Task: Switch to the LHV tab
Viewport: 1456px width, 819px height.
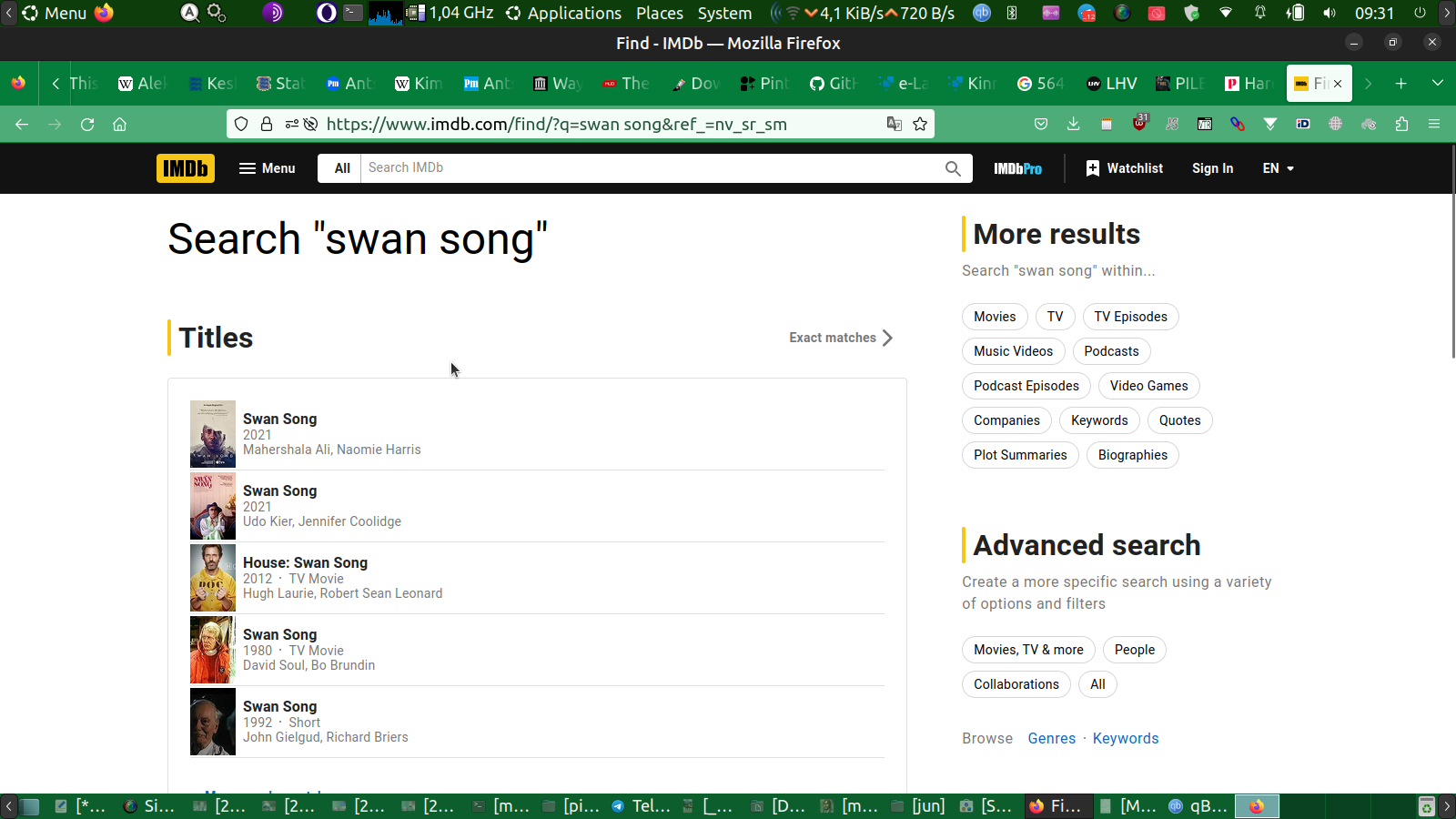Action: coord(1111,84)
